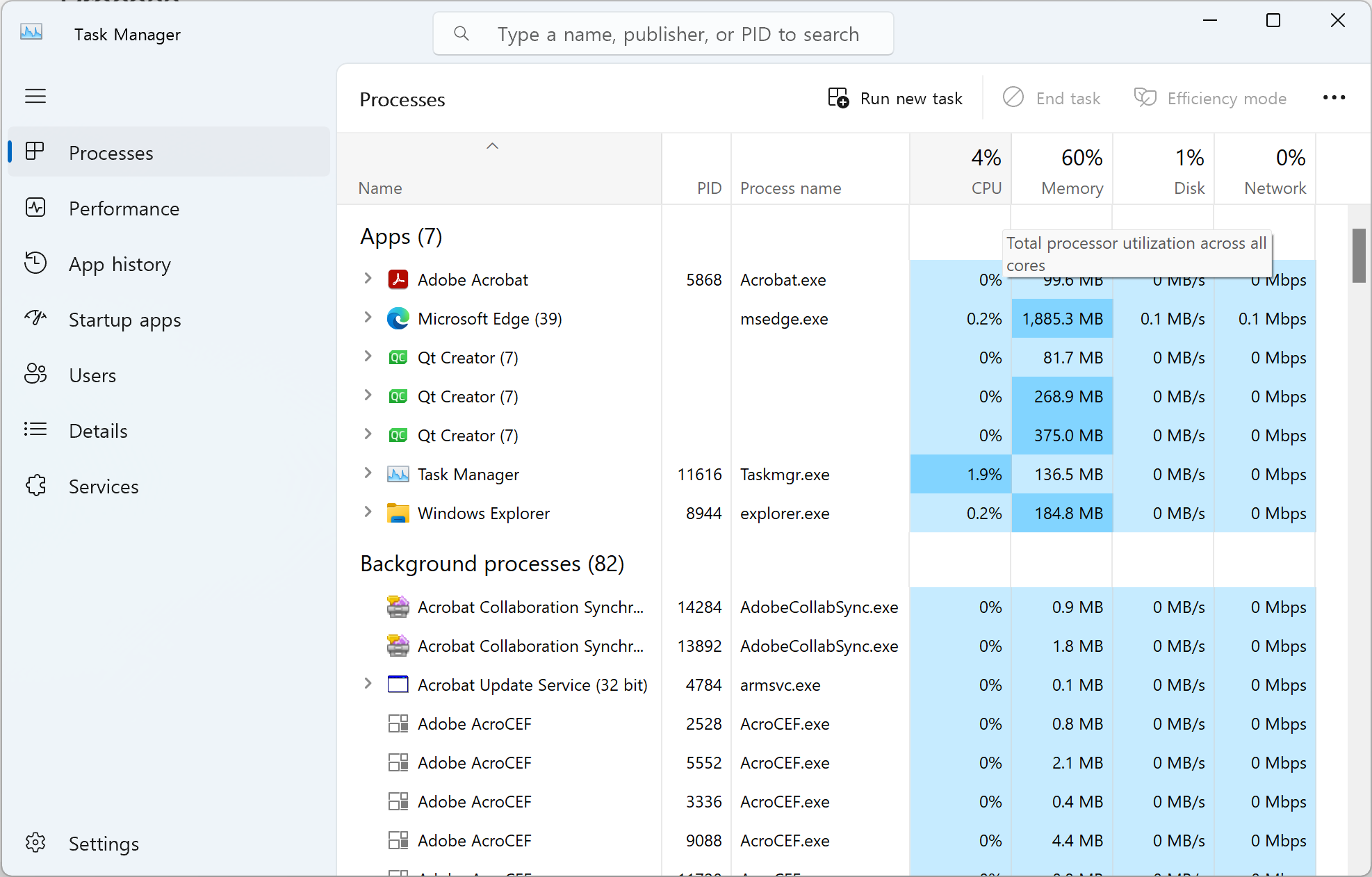
Task: Focus the process search field
Action: pyautogui.click(x=678, y=34)
